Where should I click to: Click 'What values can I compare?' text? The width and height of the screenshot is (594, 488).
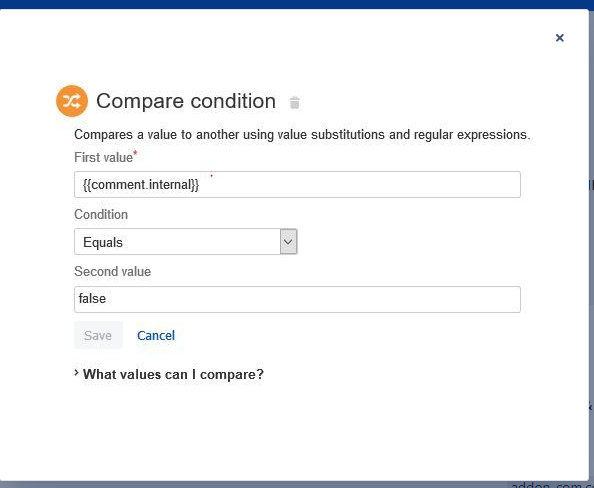pyautogui.click(x=173, y=374)
